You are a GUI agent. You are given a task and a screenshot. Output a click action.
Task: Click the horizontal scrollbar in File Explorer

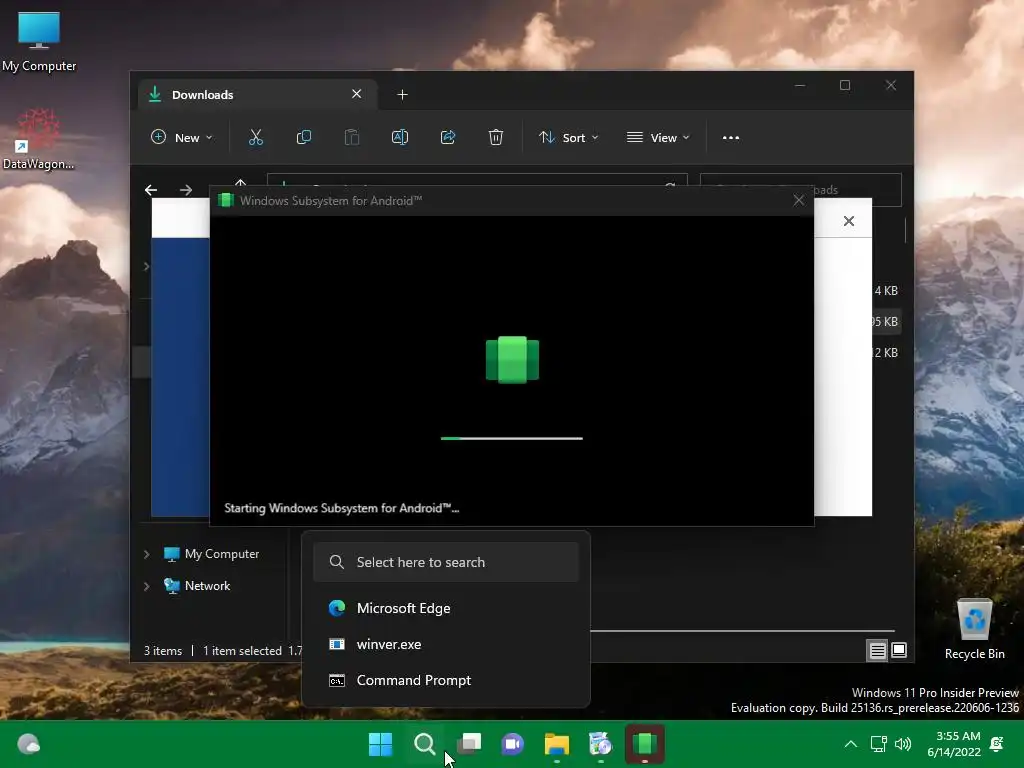[x=743, y=631]
